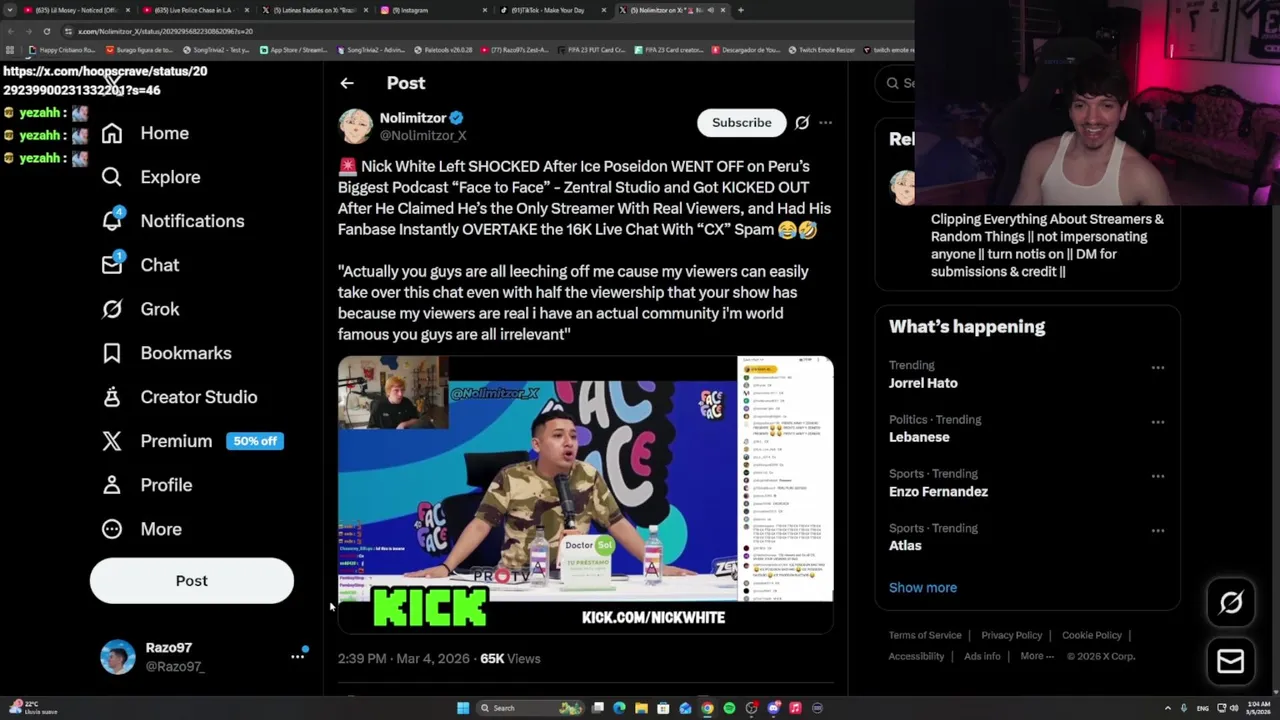Open Terms of Service link

(x=925, y=635)
